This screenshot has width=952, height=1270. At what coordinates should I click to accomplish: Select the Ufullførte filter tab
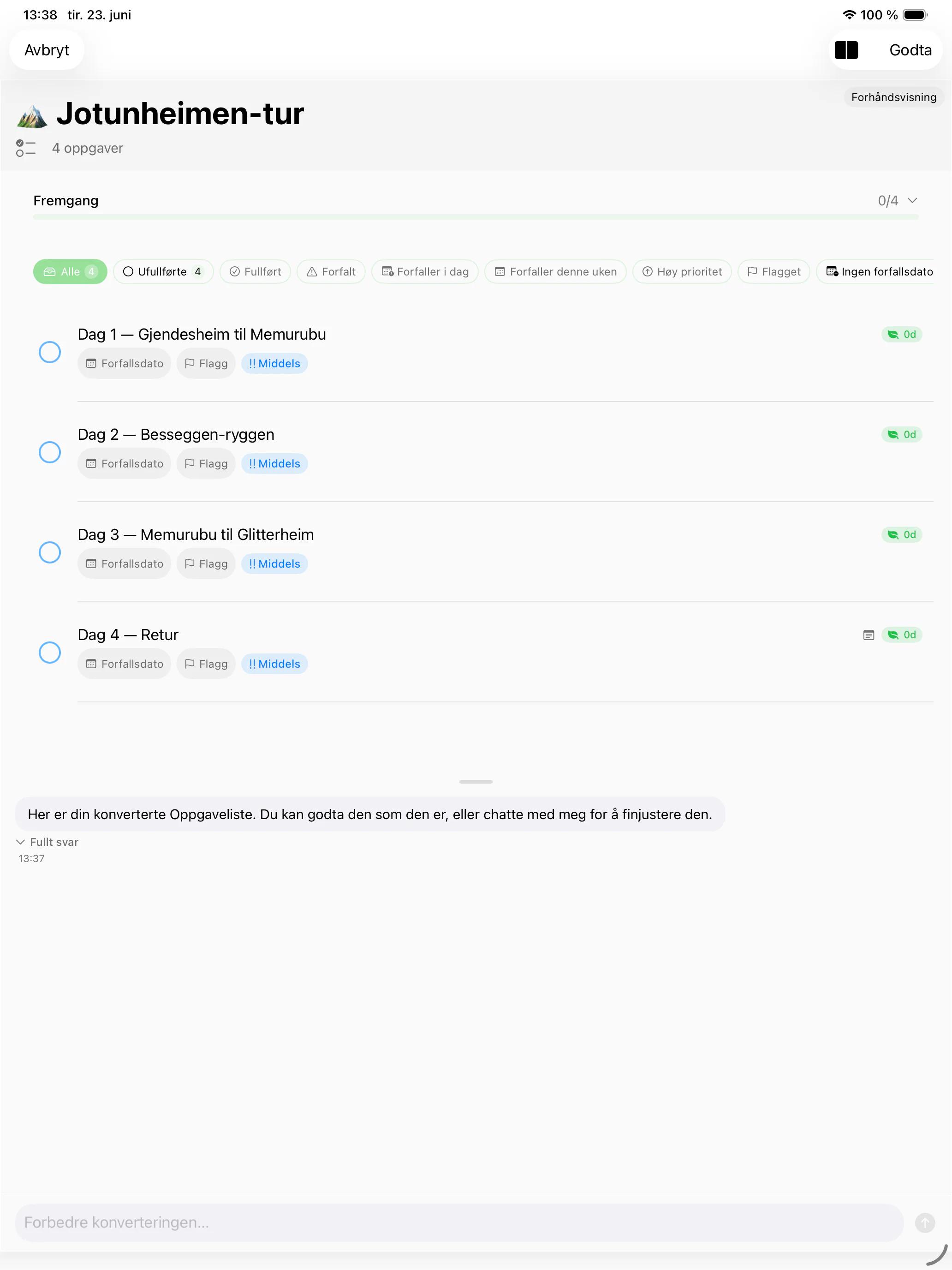[x=163, y=271]
